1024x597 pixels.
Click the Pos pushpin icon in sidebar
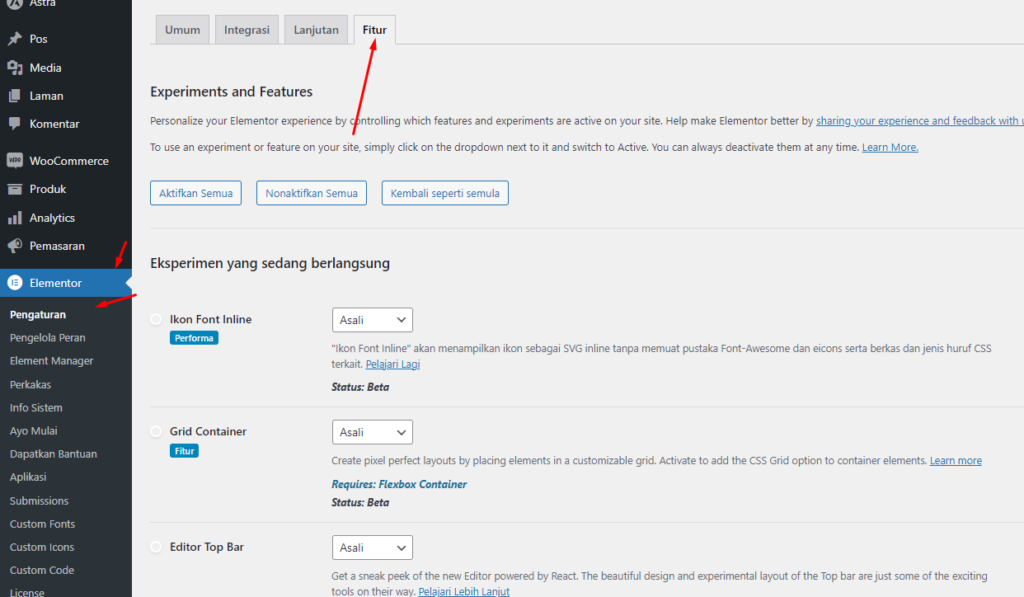click(x=15, y=39)
